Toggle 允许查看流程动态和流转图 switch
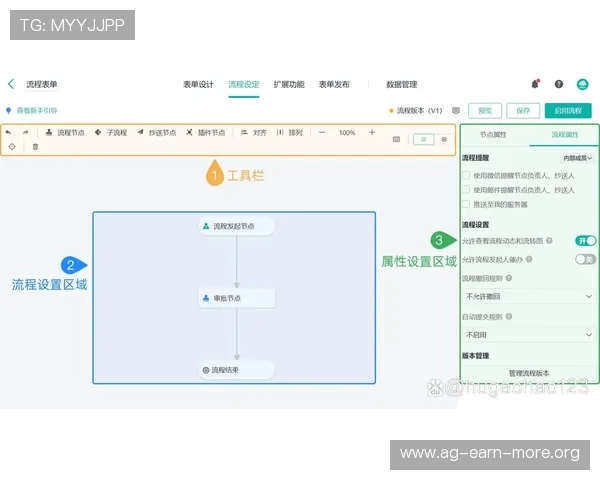This screenshot has width=600, height=480. point(585,240)
